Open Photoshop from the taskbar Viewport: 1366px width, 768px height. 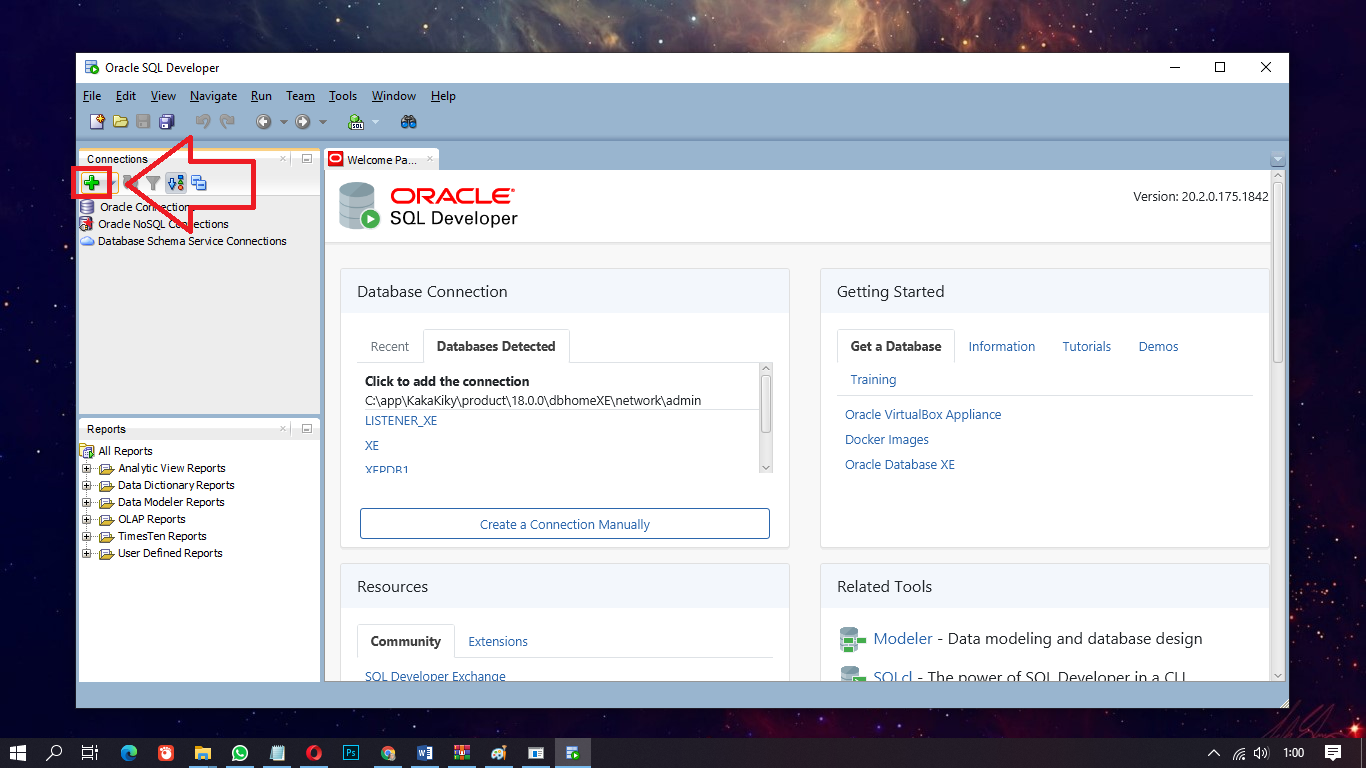(351, 753)
